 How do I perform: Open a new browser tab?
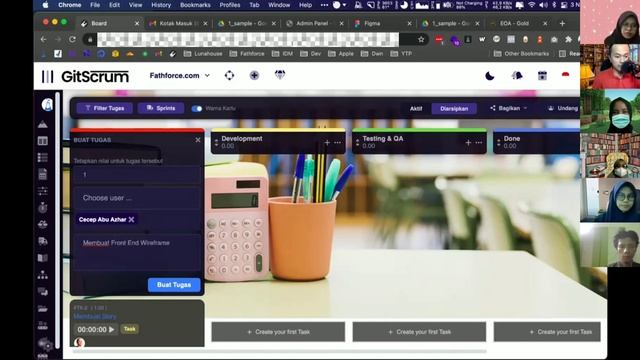(x=562, y=24)
